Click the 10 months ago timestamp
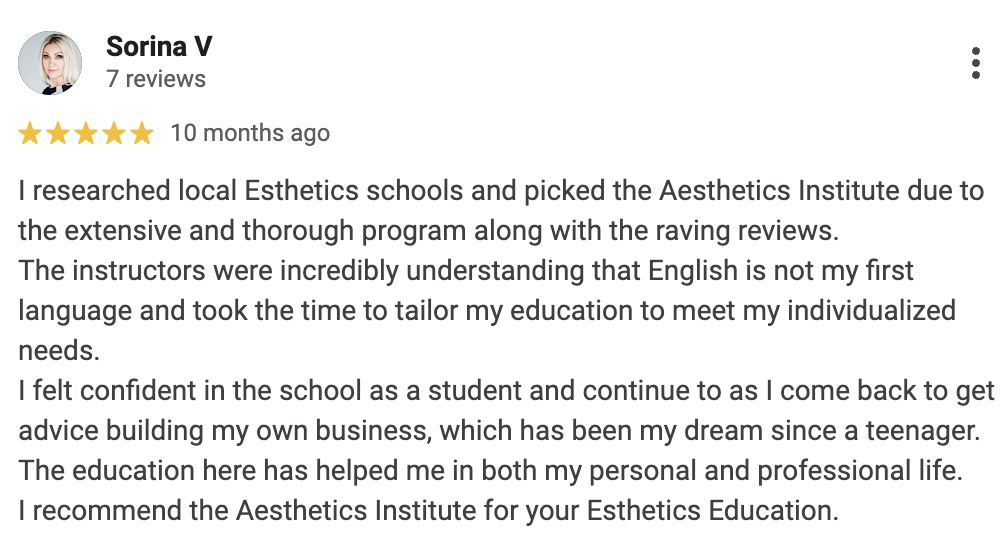 pyautogui.click(x=250, y=133)
